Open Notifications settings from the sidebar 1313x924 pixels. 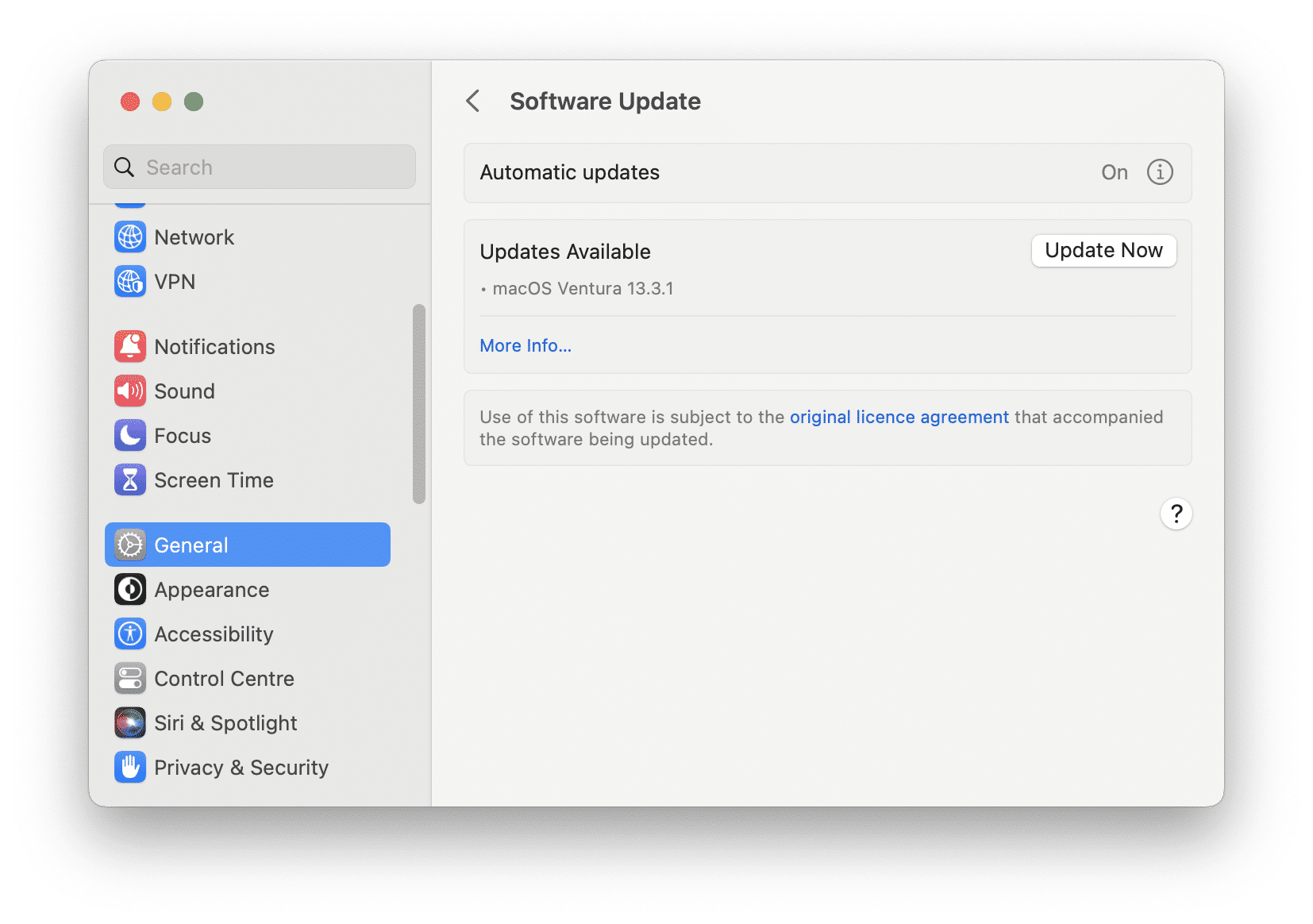(x=129, y=346)
